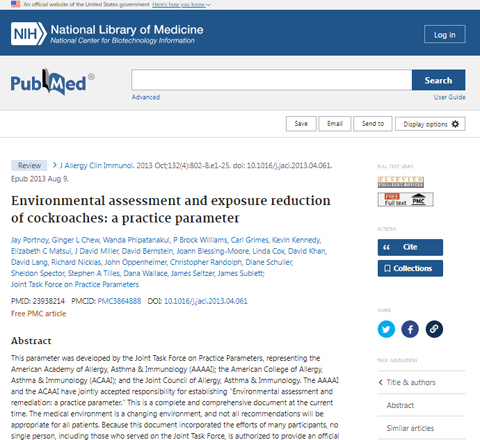Open the PubMed logo home link
The width and height of the screenshot is (480, 440).
pos(52,82)
